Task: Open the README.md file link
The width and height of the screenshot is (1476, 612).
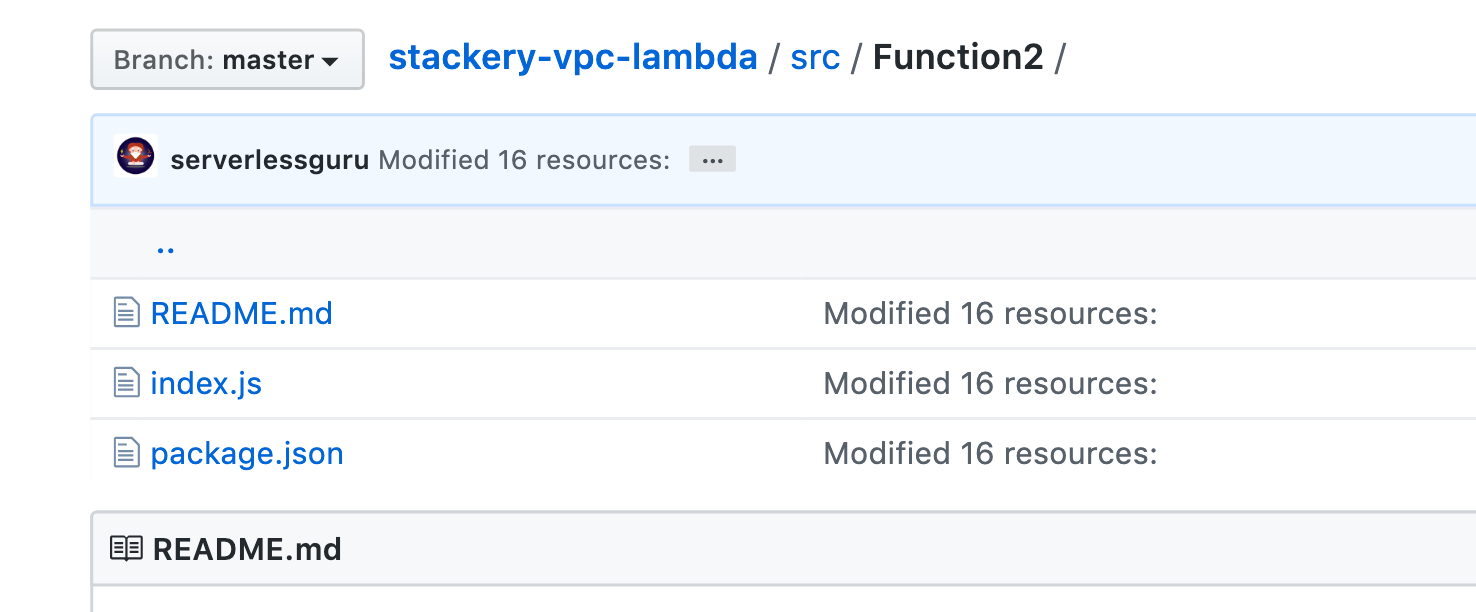Action: pos(241,314)
